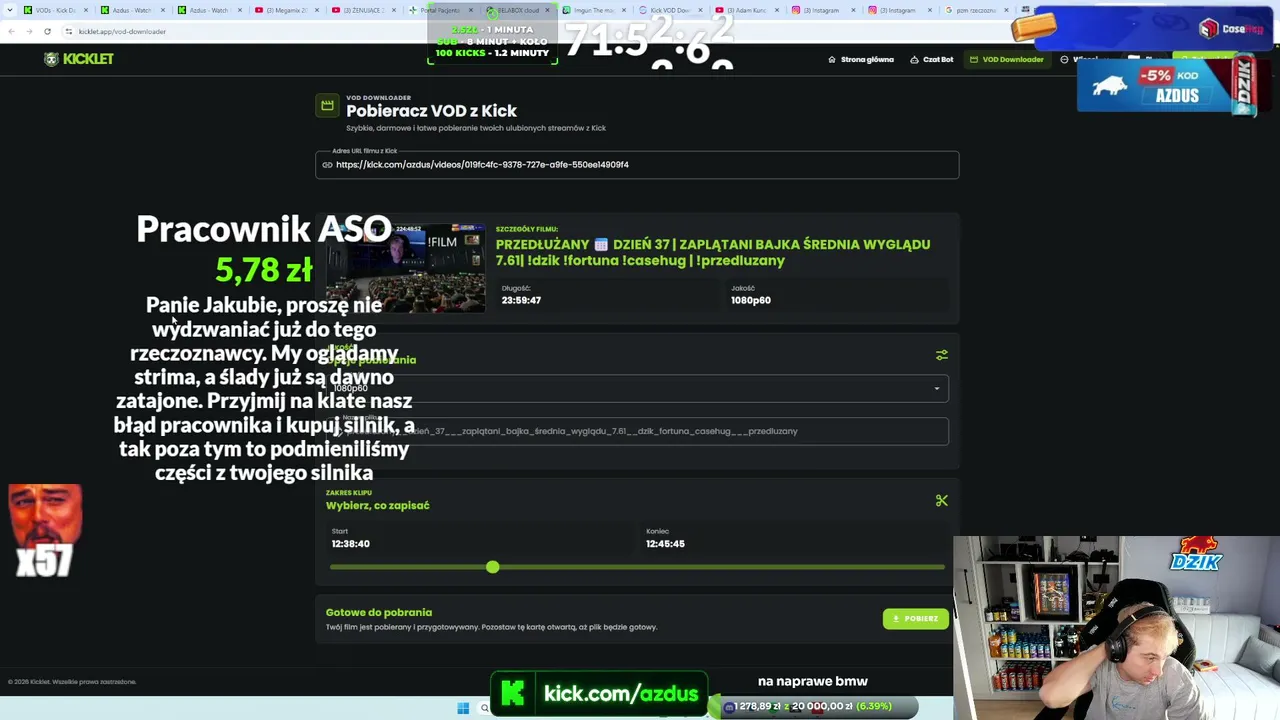Click the quality value 1080p60 in details
This screenshot has width=1280, height=720.
pos(750,300)
